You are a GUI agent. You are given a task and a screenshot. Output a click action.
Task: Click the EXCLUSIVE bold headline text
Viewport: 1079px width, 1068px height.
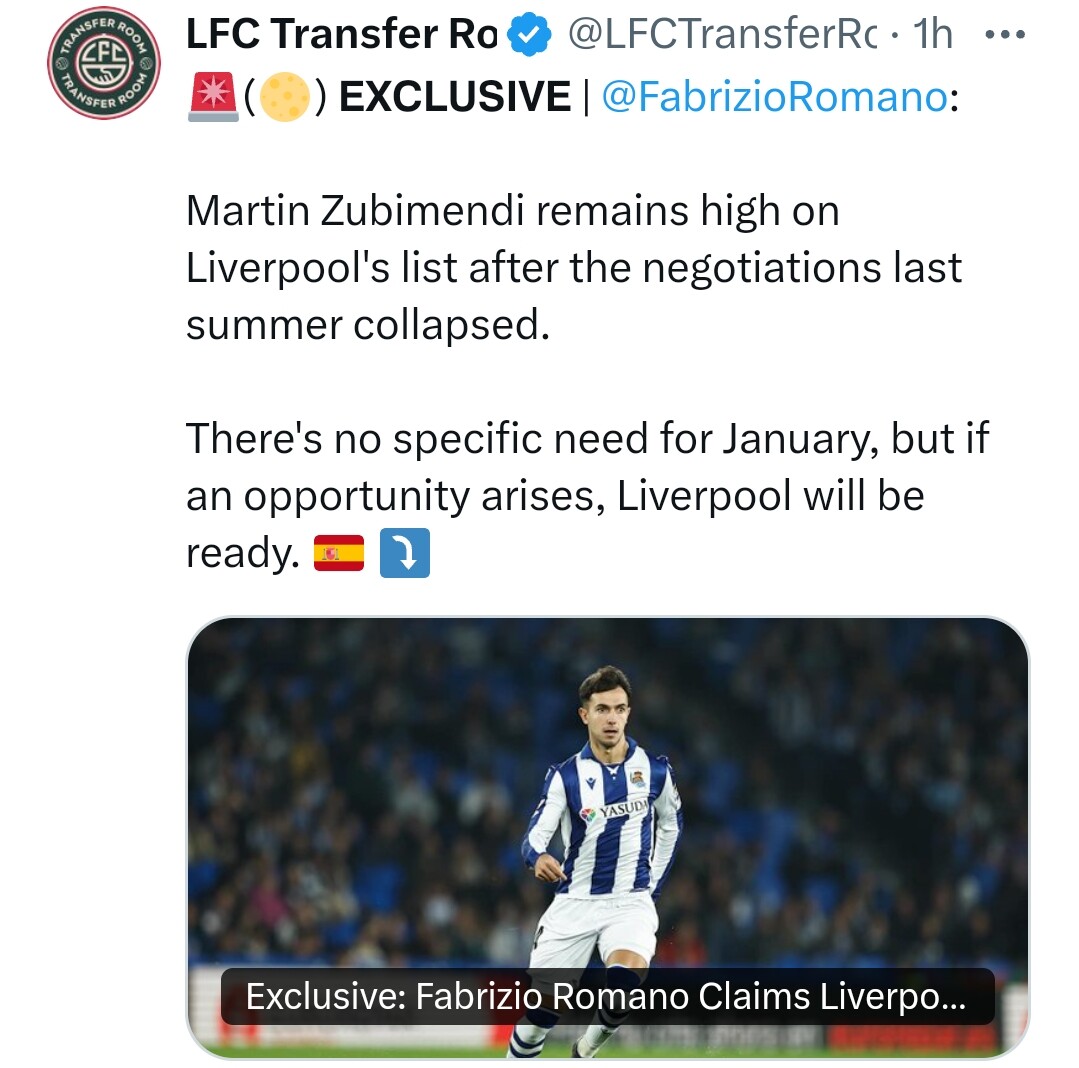[455, 96]
